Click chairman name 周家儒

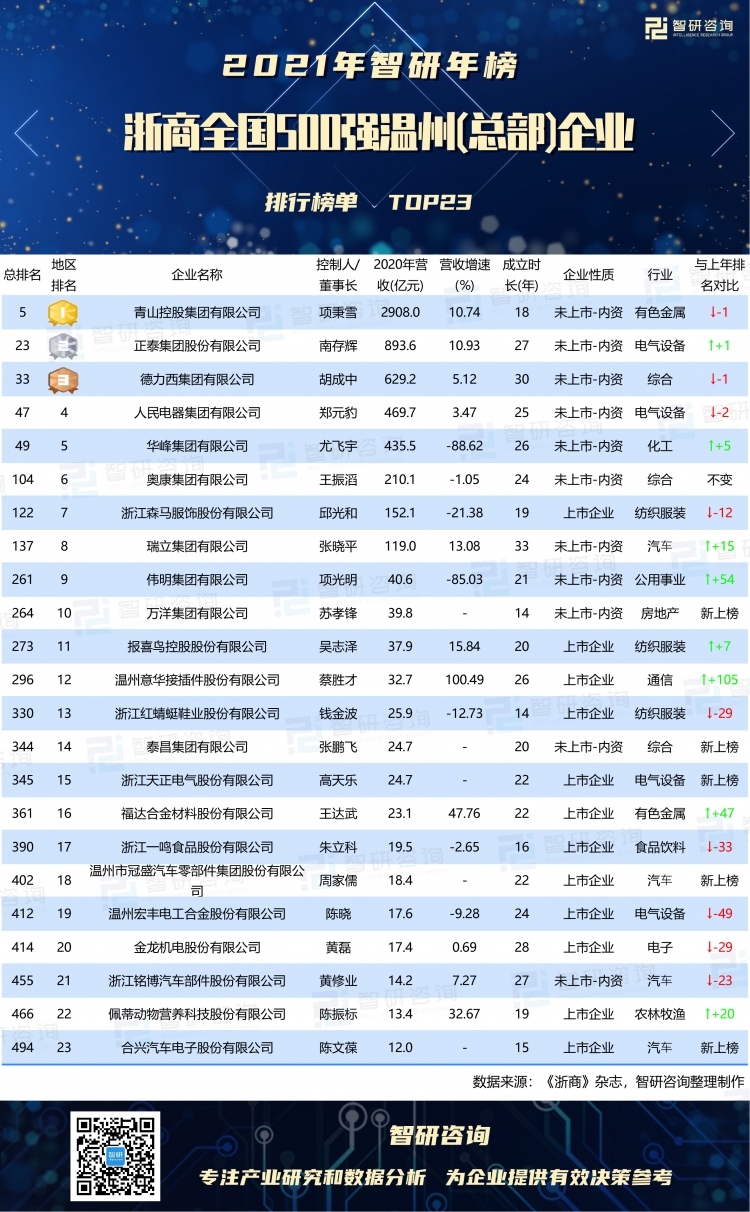click(x=337, y=881)
